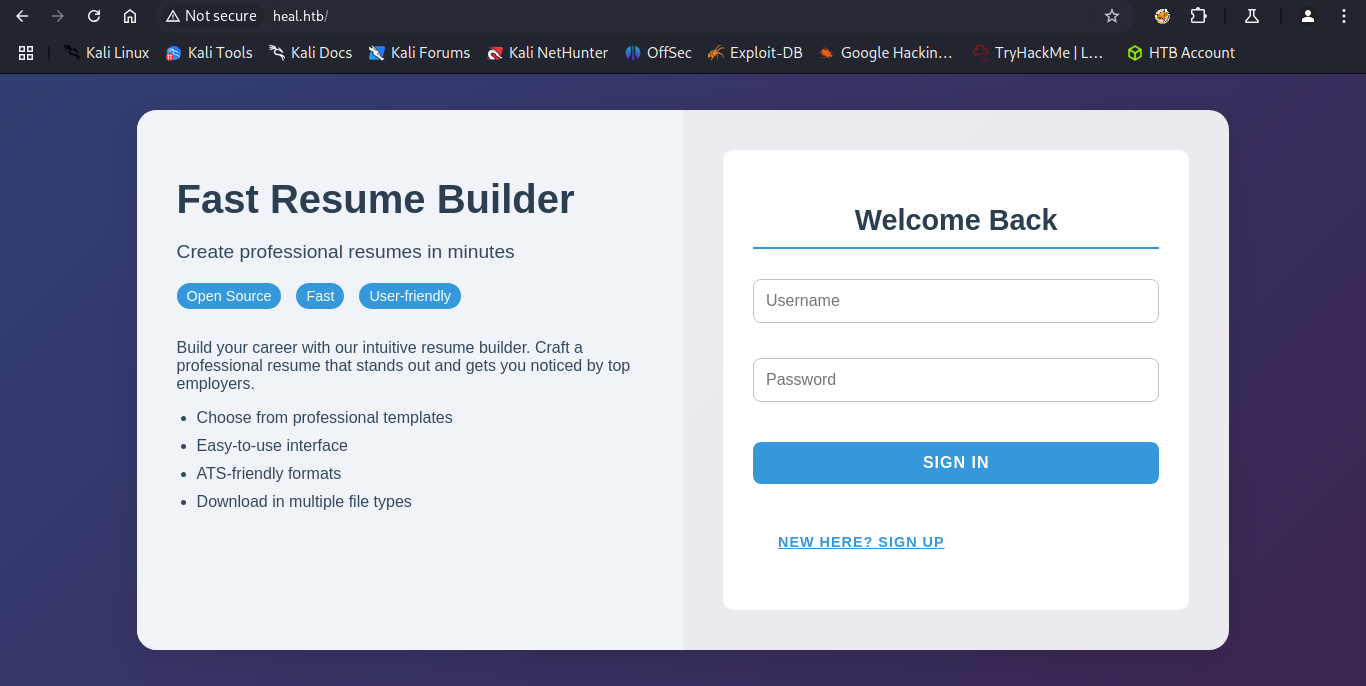
Task: Open the Kali Docs bookmark
Action: (310, 53)
